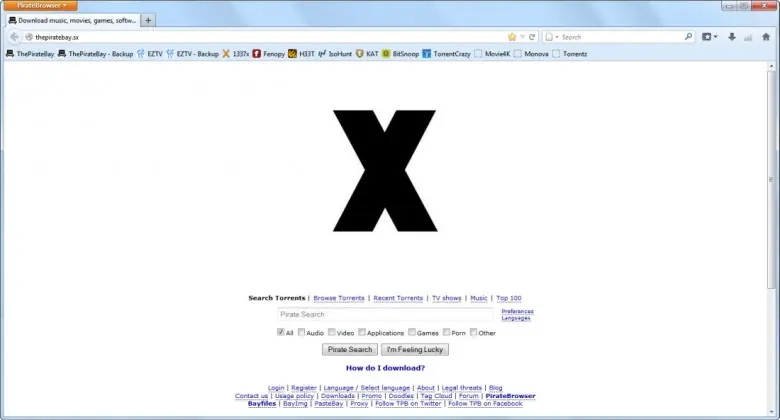
Task: Open the Music link
Action: (x=479, y=298)
